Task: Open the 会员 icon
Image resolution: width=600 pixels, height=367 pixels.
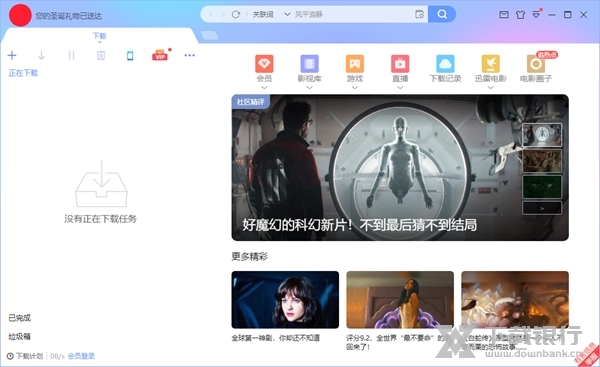Action: pyautogui.click(x=264, y=64)
